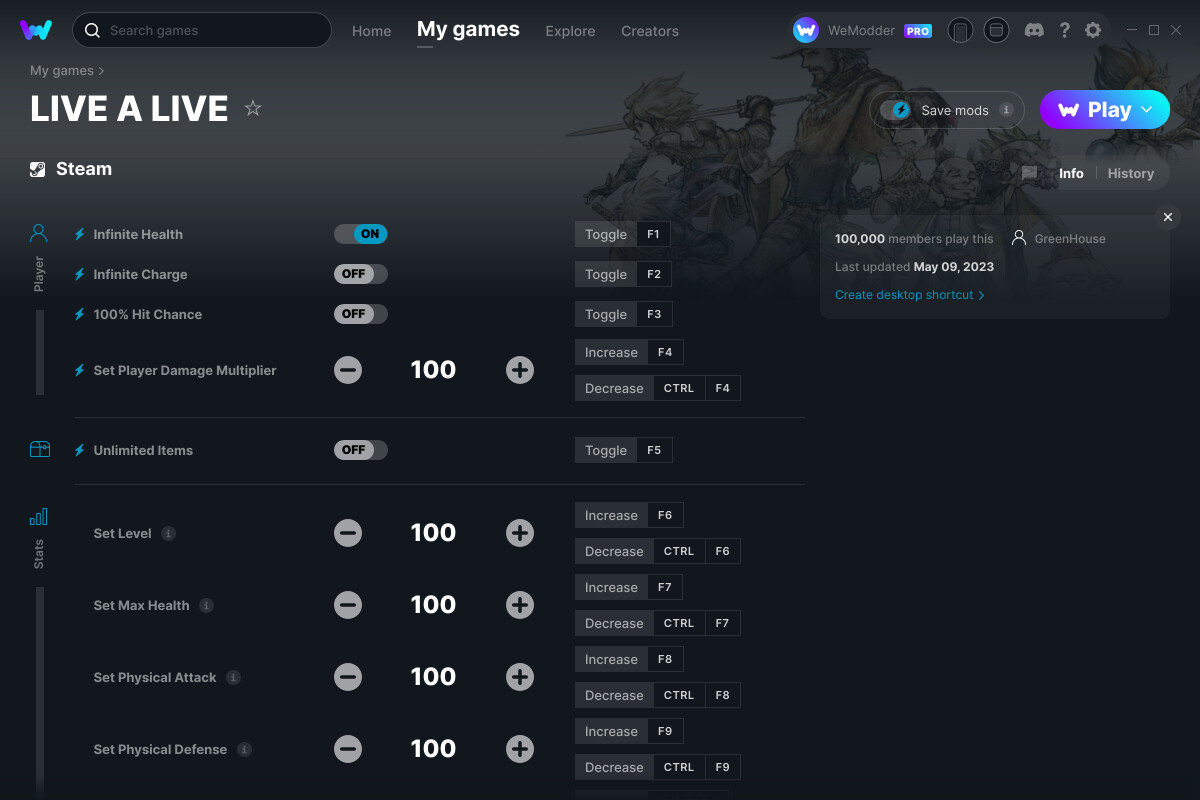Image resolution: width=1200 pixels, height=800 pixels.
Task: Click Toggle F2 hotkey for Infinite Charge
Action: 623,274
